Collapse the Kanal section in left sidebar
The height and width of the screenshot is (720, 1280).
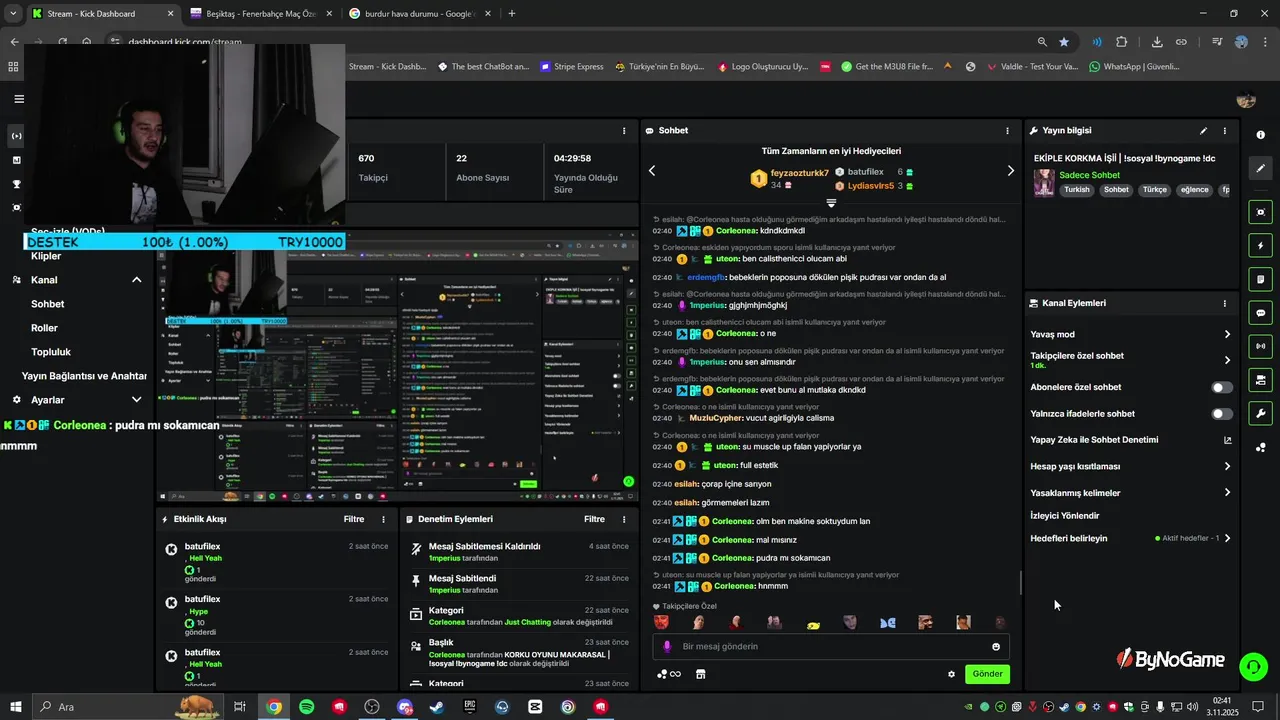[x=137, y=280]
